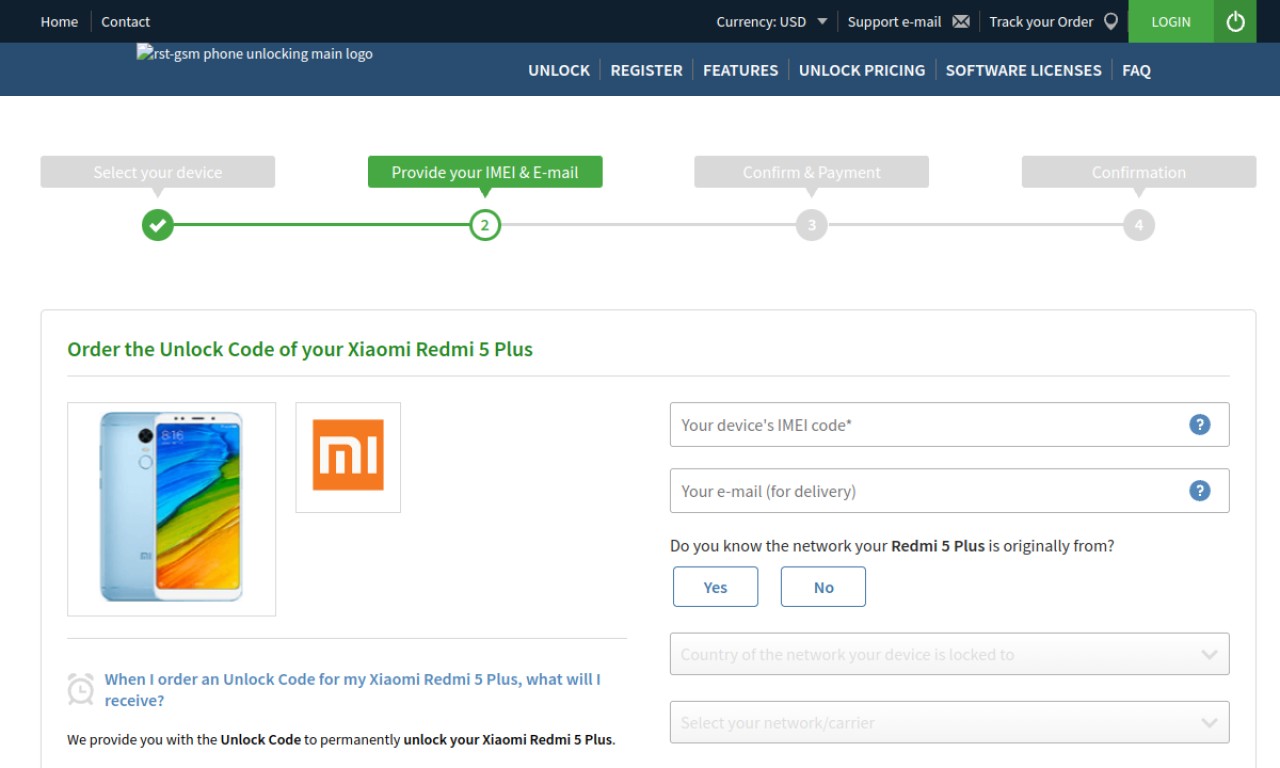Screen dimensions: 1280x768
Task: Click the Contact link
Action: 125,21
